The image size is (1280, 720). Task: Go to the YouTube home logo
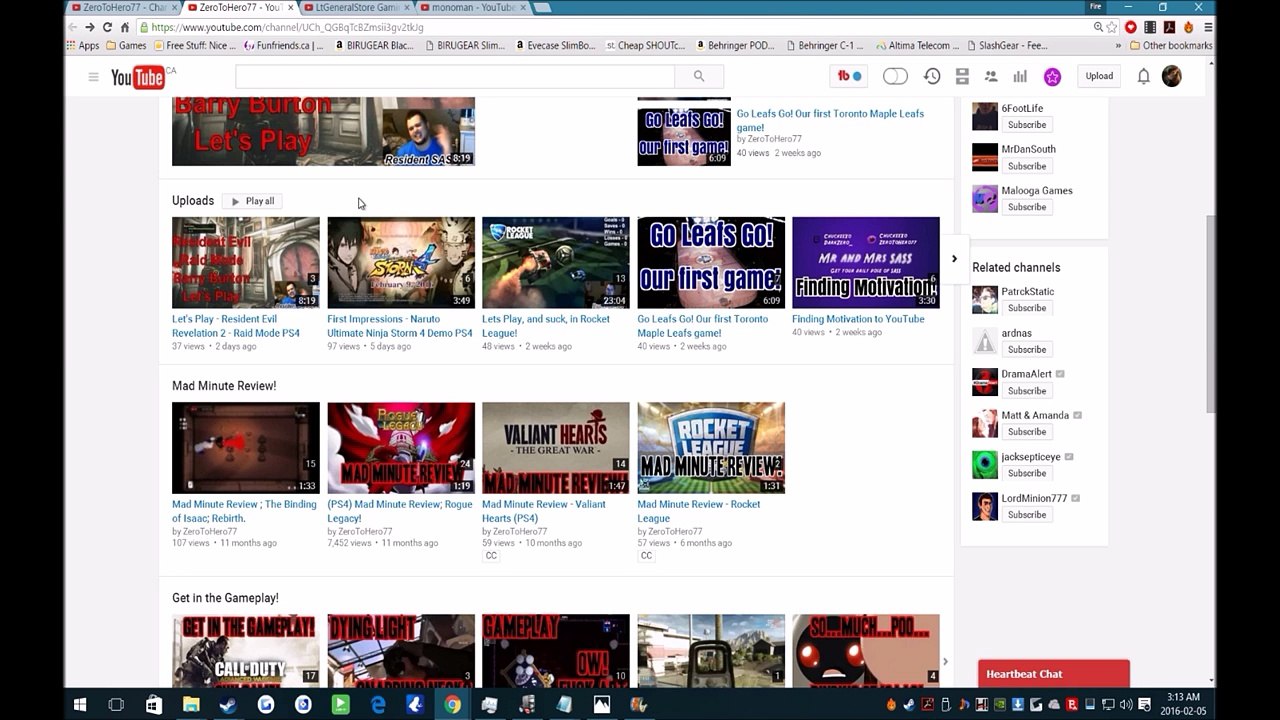(138, 77)
